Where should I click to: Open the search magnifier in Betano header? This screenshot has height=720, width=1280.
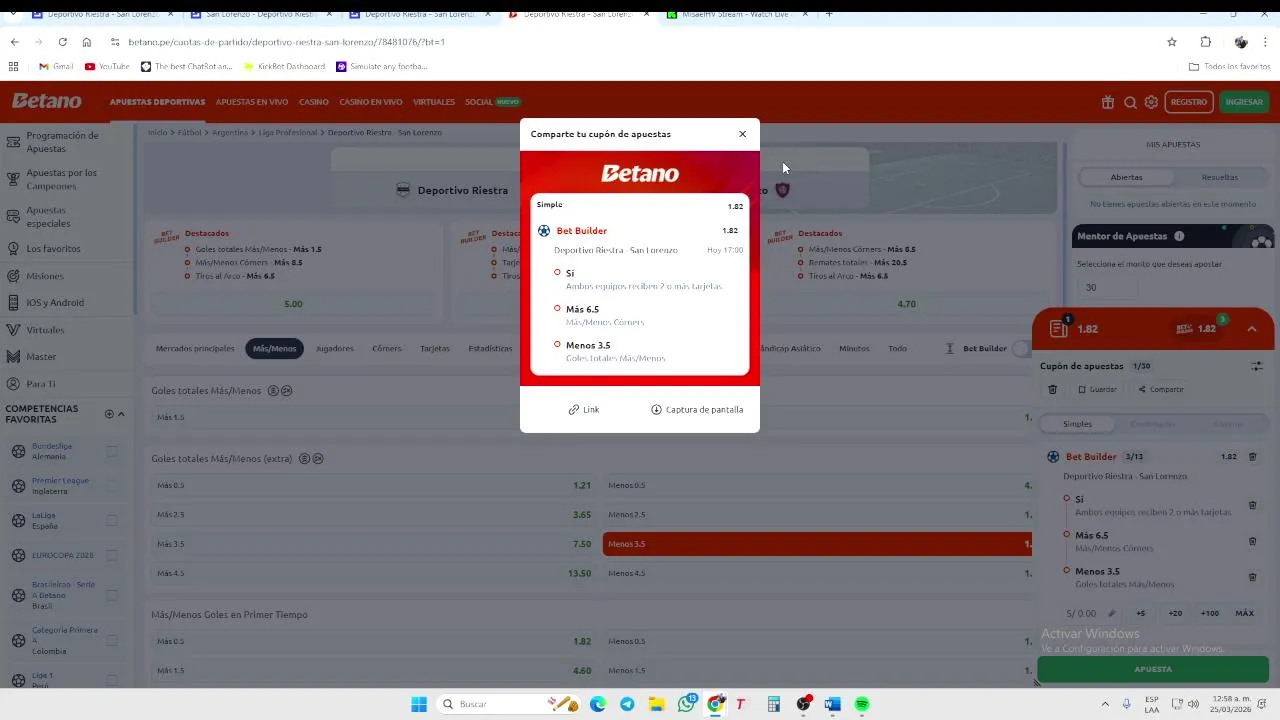[x=1130, y=102]
